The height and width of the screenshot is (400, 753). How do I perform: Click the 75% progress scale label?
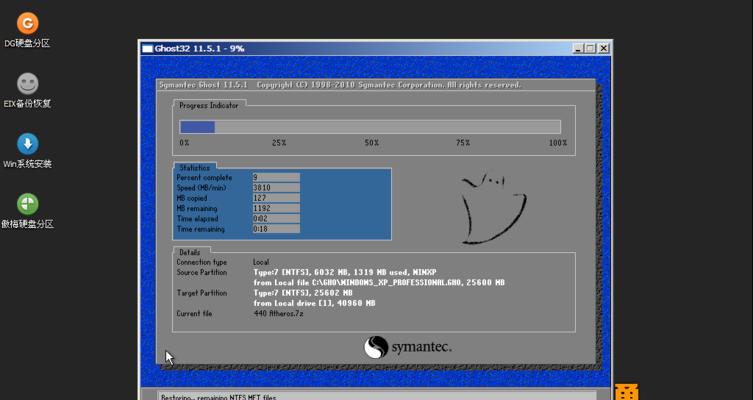[463, 143]
